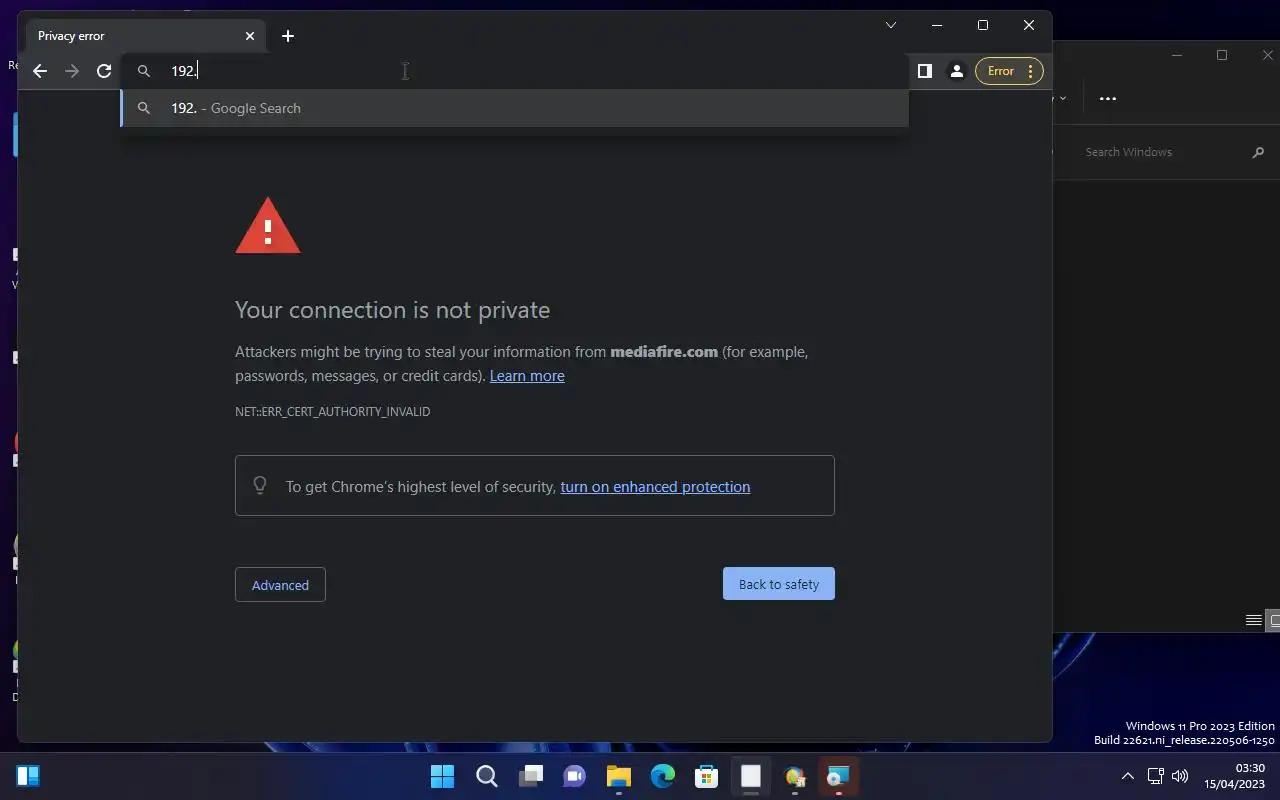Choose the "192. - Google Search" suggestion
This screenshot has width=1280, height=800.
[x=515, y=108]
